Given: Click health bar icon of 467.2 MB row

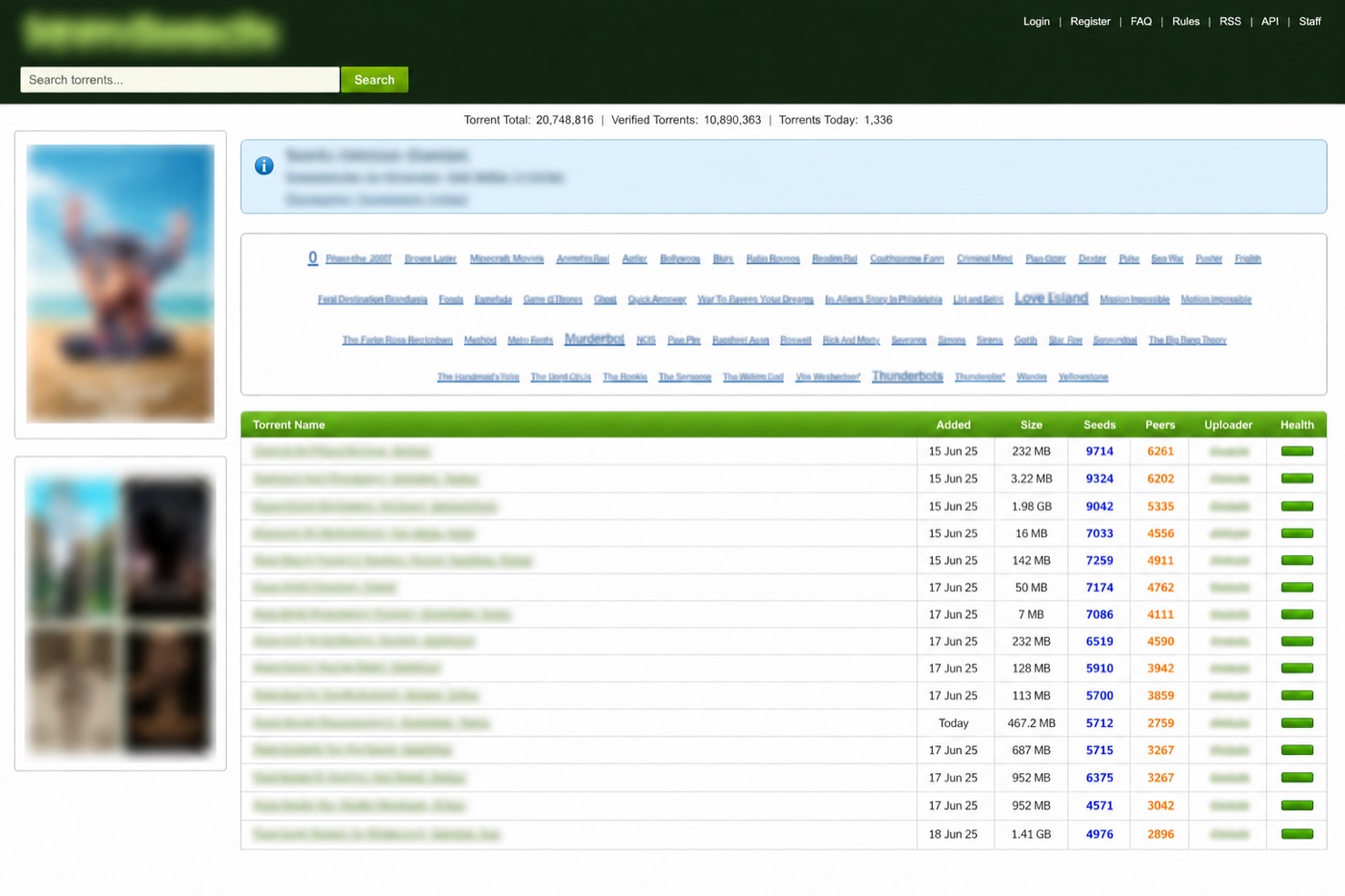Looking at the screenshot, I should click(x=1297, y=723).
